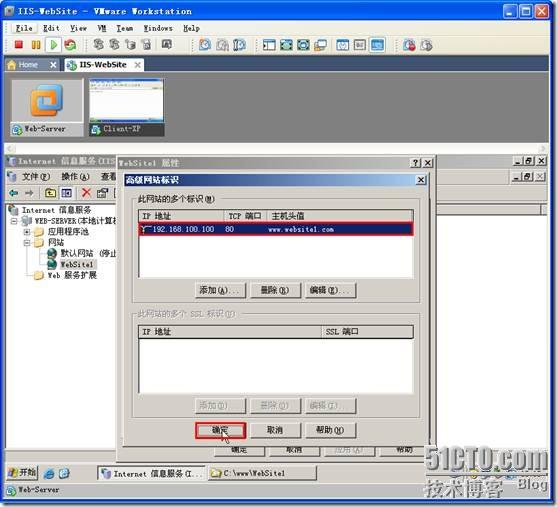Click the yellow Suspend toolbar icon
The height and width of the screenshot is (507, 557).
(x=36, y=45)
